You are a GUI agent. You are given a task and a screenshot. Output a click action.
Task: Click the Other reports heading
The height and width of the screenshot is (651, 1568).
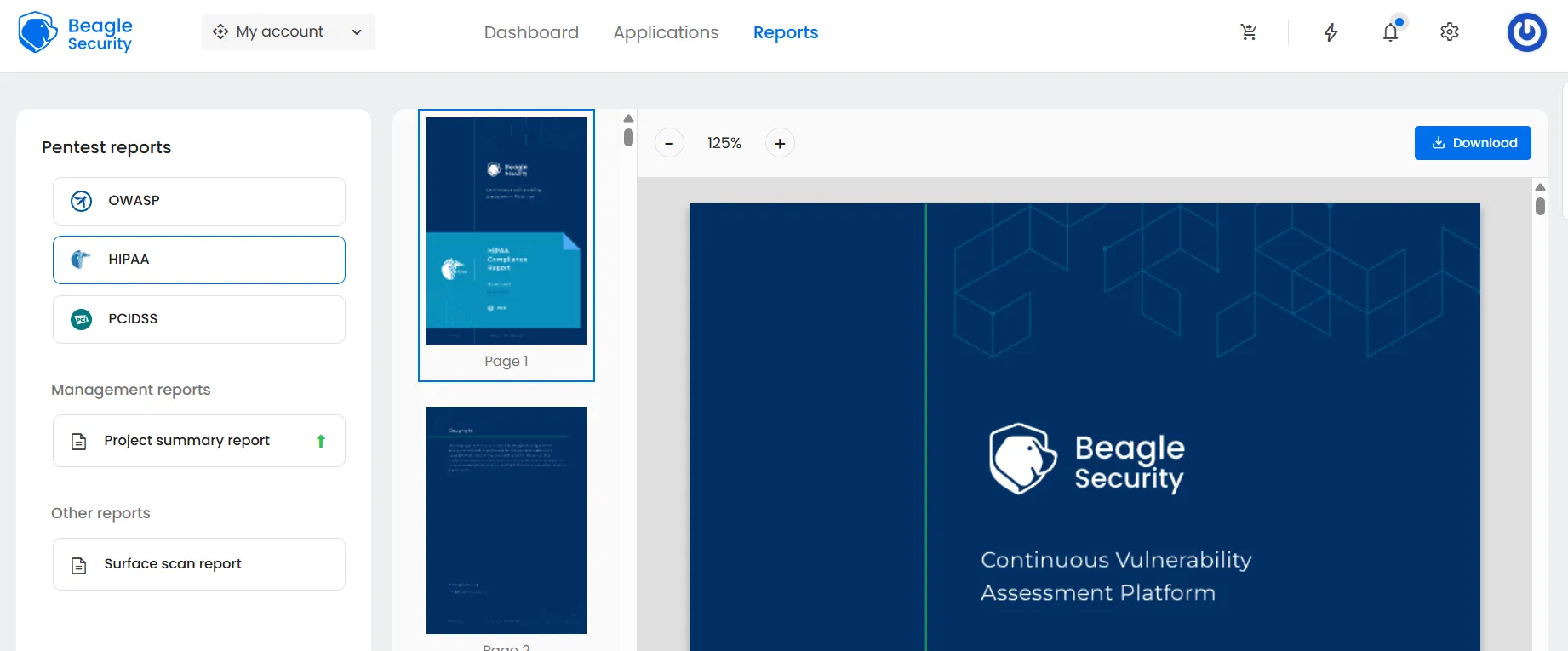point(100,513)
